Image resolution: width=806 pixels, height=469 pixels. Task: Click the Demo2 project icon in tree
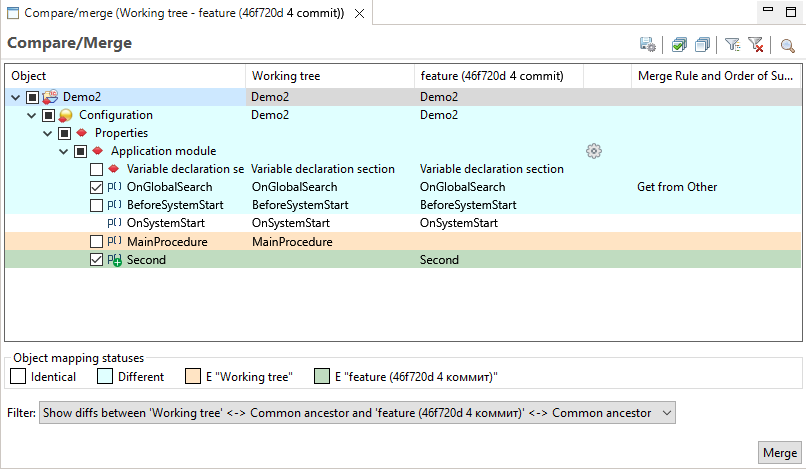pos(50,97)
